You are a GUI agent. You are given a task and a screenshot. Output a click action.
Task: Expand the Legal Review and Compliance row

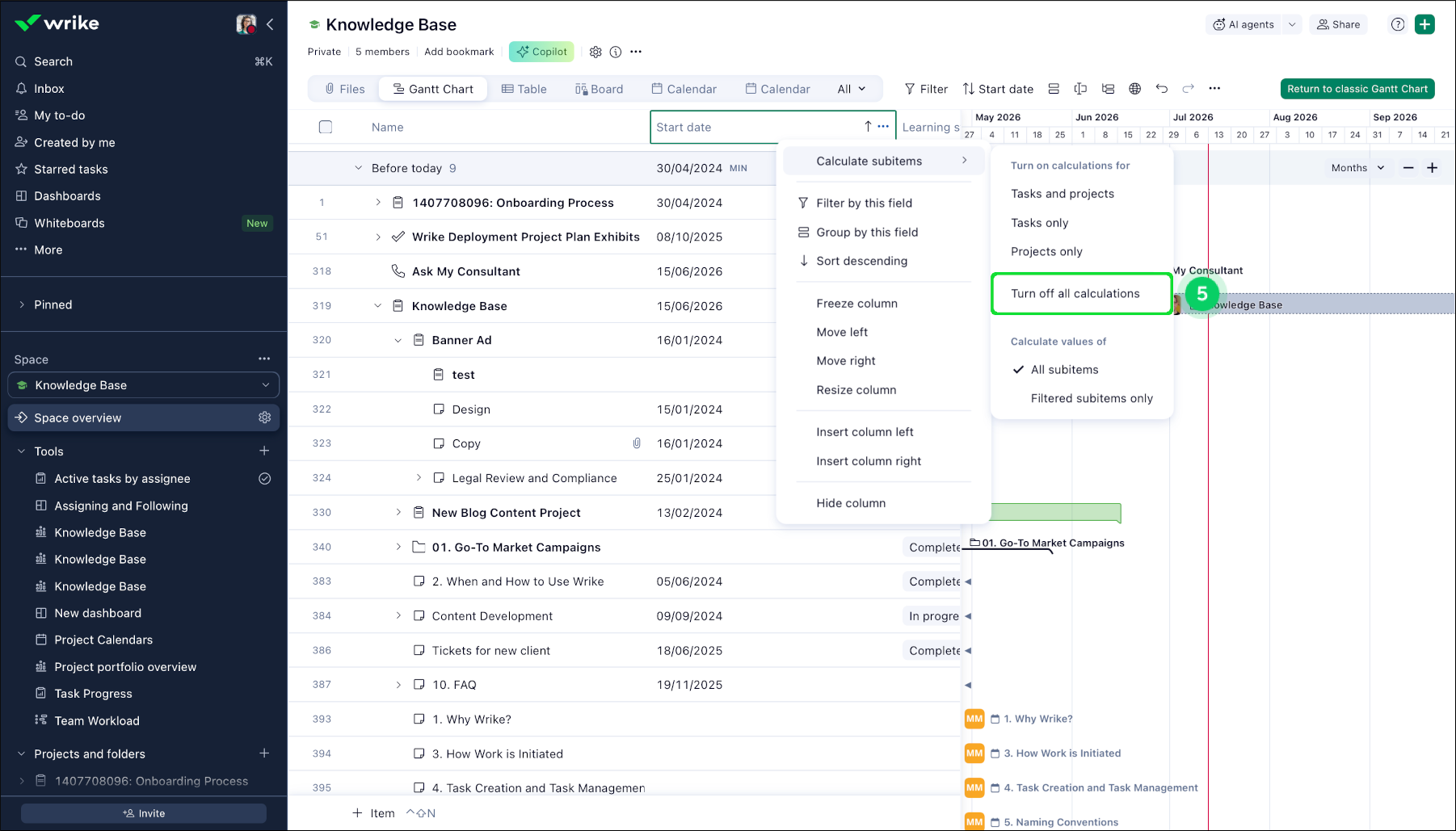[x=419, y=478]
